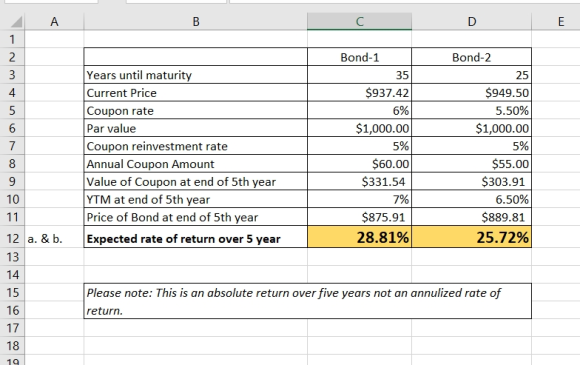Click the 28.81% highlighted cell

tap(359, 237)
